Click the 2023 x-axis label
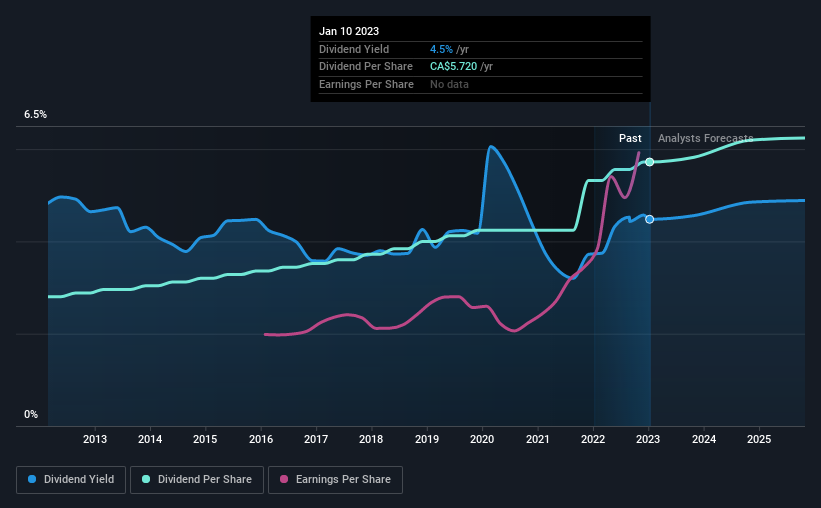This screenshot has height=508, width=821. [x=648, y=439]
